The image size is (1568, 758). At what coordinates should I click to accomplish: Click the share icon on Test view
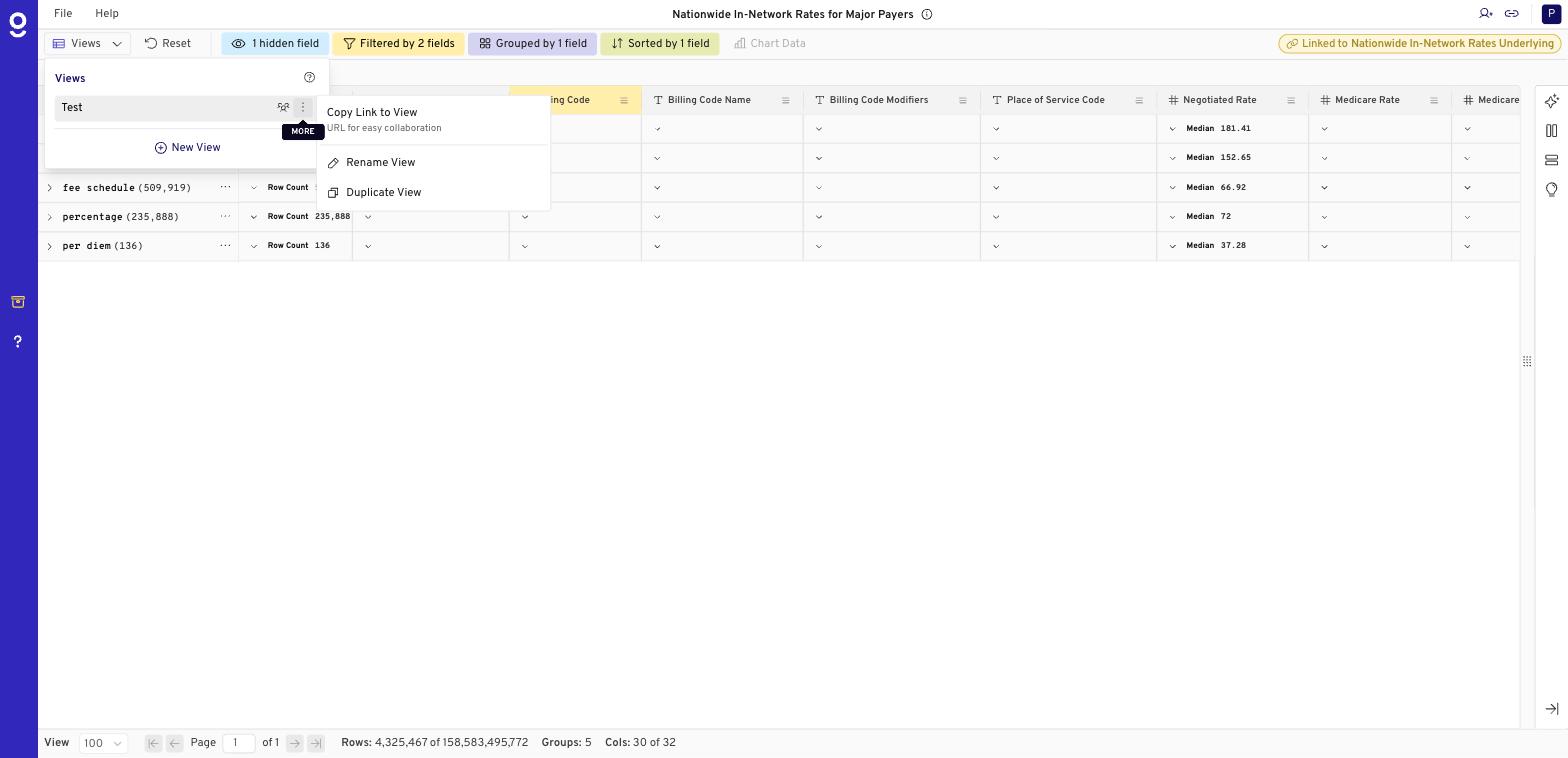pyautogui.click(x=283, y=107)
